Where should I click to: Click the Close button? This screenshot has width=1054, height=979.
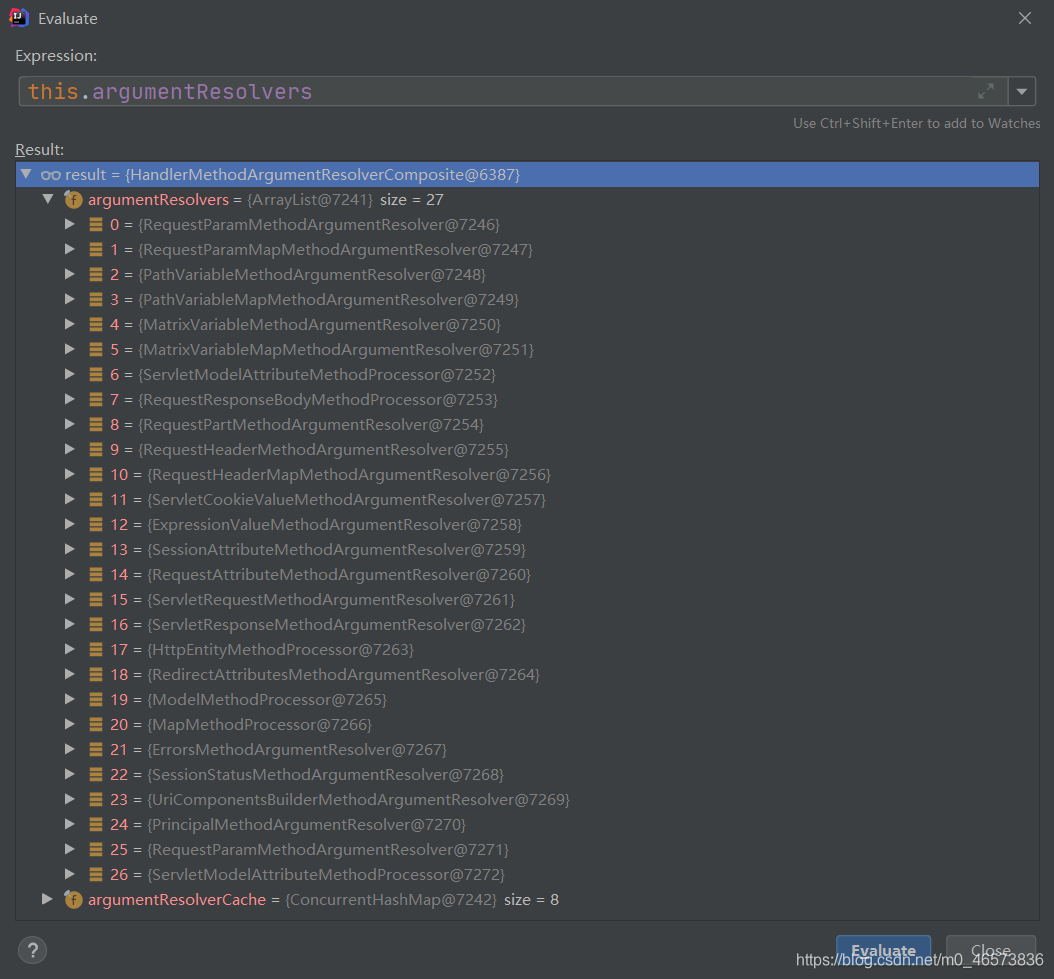[x=990, y=950]
